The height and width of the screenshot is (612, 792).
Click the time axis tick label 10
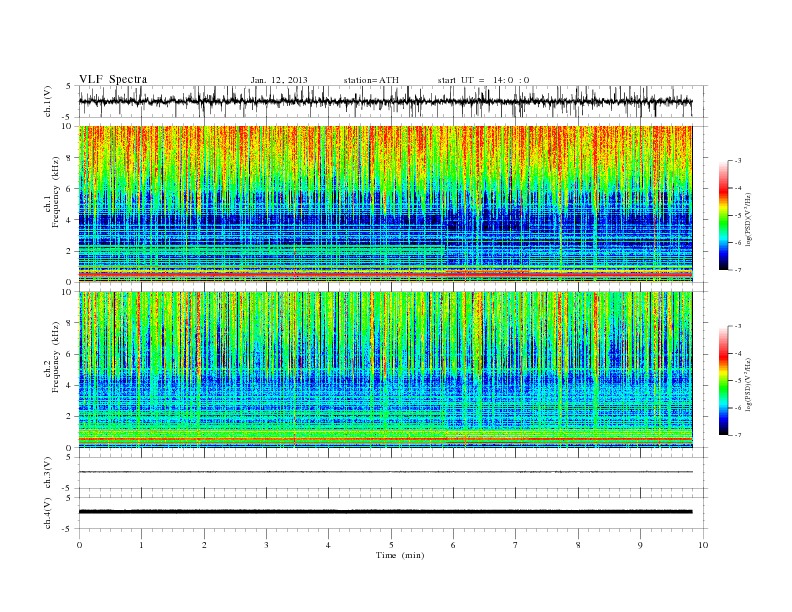pyautogui.click(x=703, y=545)
